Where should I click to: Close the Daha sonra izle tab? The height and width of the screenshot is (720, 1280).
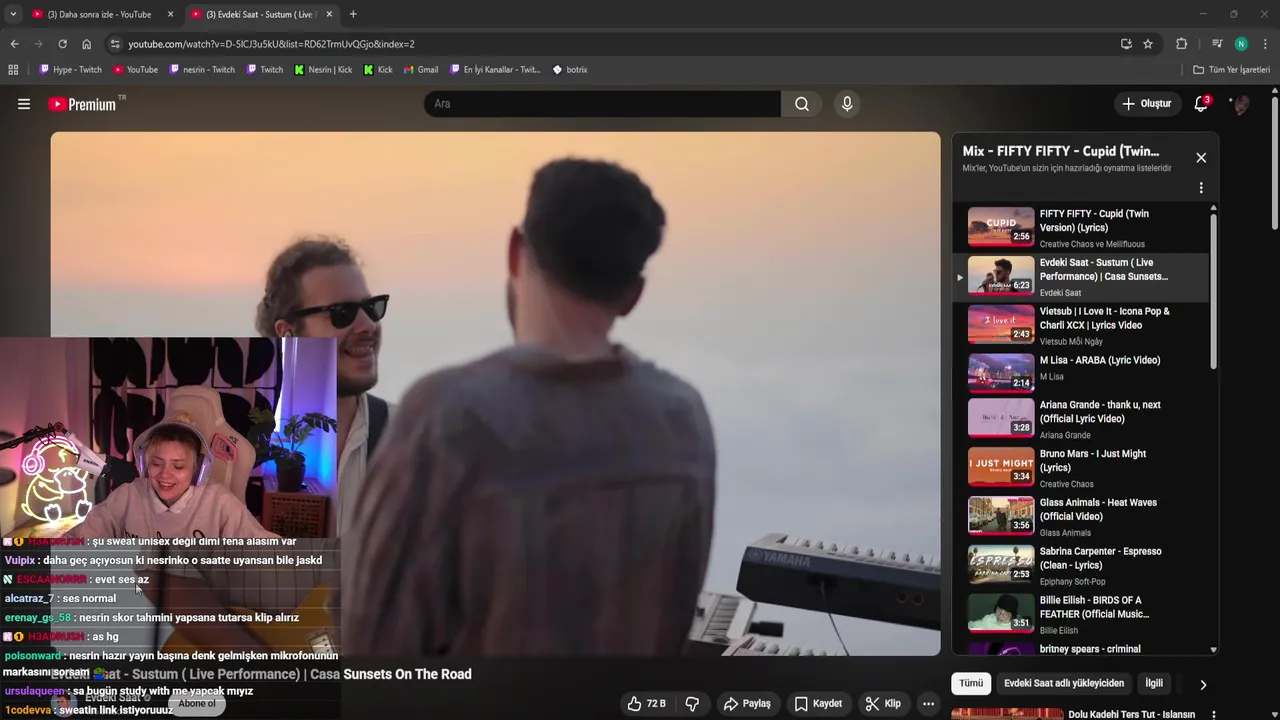tap(170, 14)
